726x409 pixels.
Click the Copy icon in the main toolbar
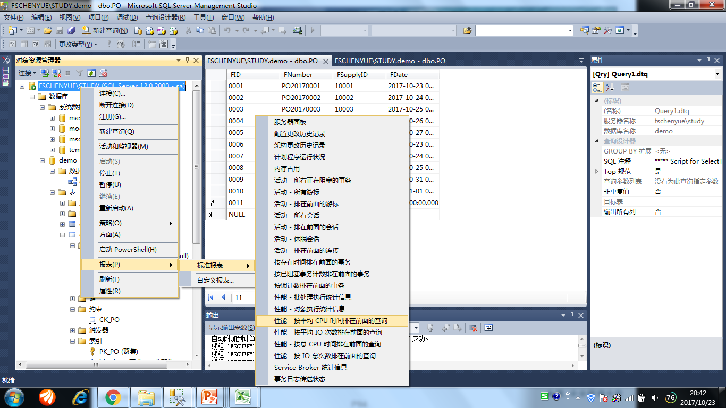click(200, 31)
